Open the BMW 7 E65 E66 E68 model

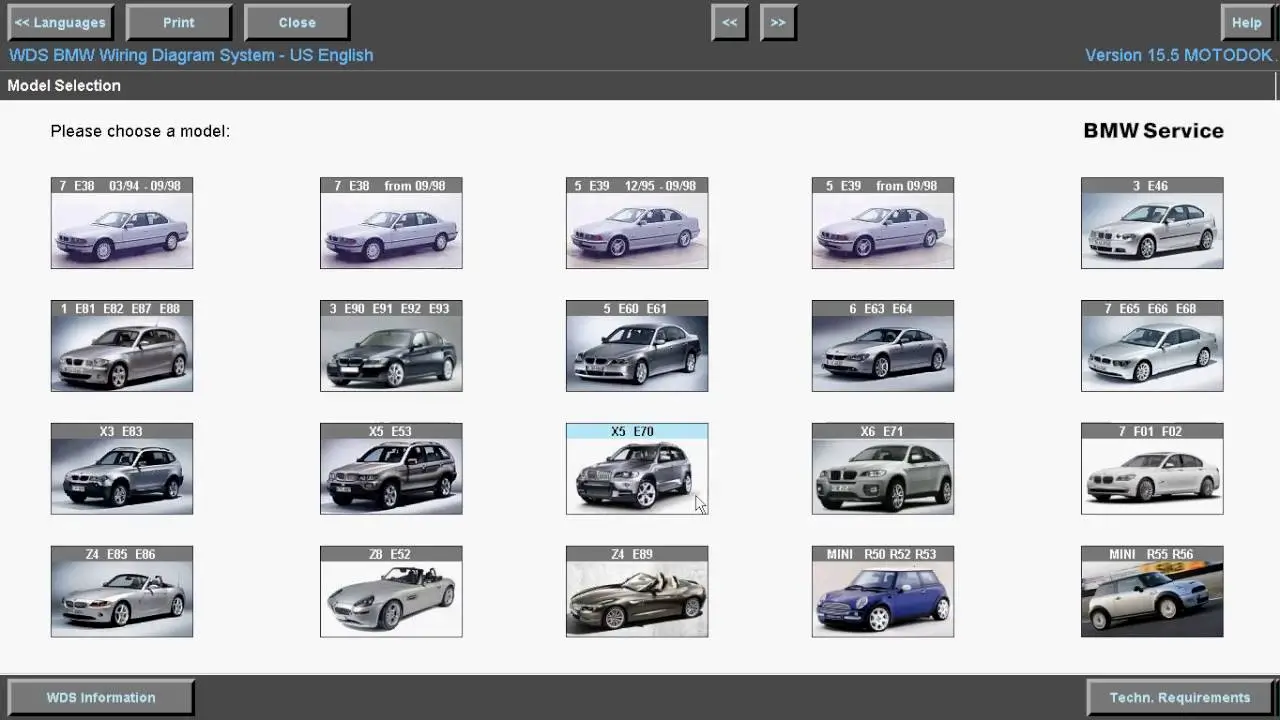(1151, 345)
